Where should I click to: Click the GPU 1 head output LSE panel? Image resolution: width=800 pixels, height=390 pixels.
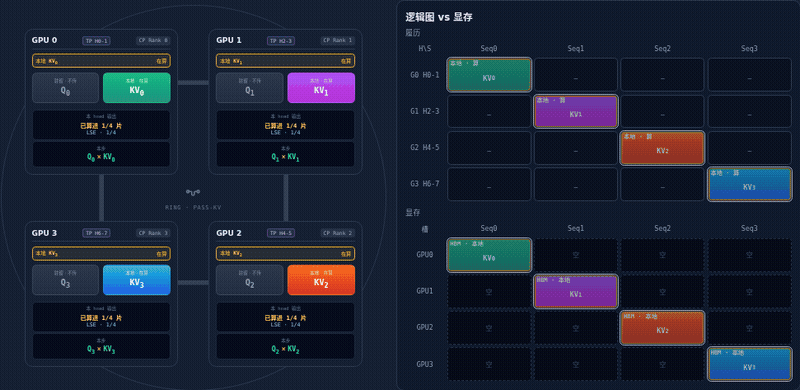pos(286,125)
